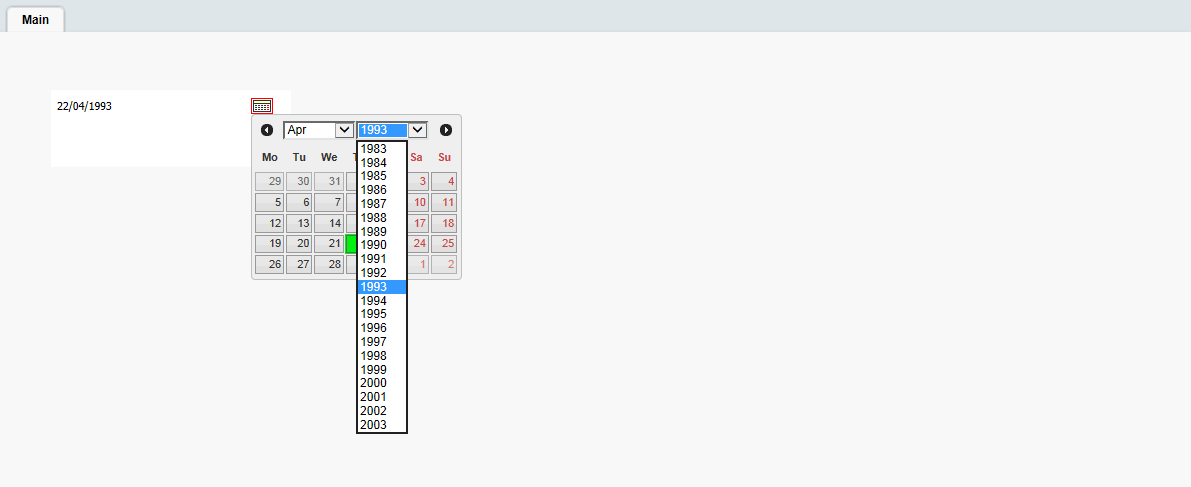This screenshot has width=1191, height=487.
Task: Pick 1998 from year options
Action: [x=382, y=356]
